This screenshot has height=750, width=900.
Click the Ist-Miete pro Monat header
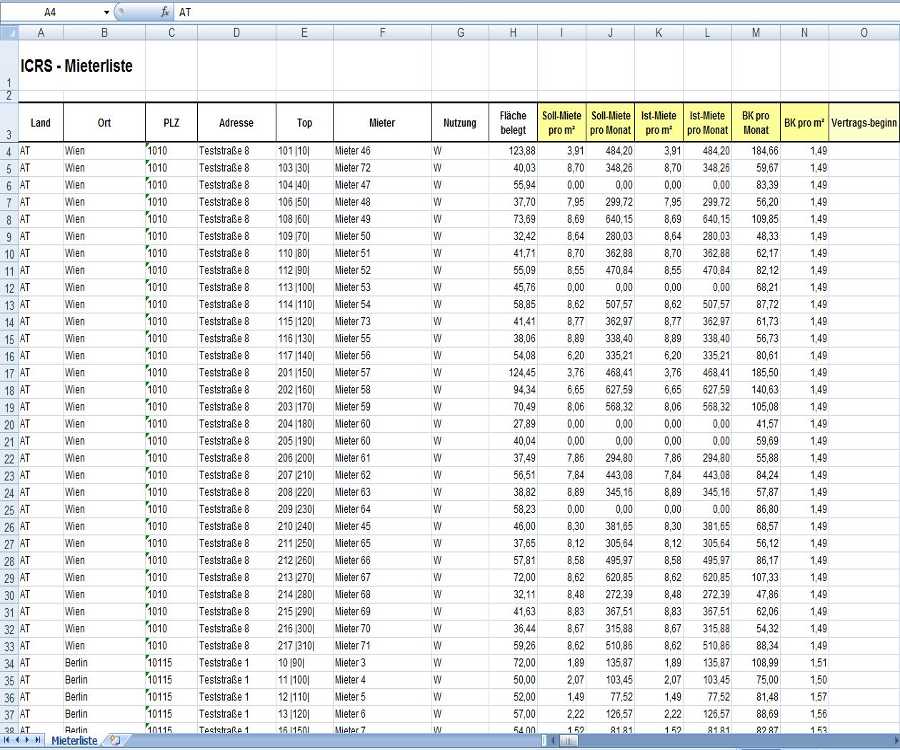click(708, 122)
